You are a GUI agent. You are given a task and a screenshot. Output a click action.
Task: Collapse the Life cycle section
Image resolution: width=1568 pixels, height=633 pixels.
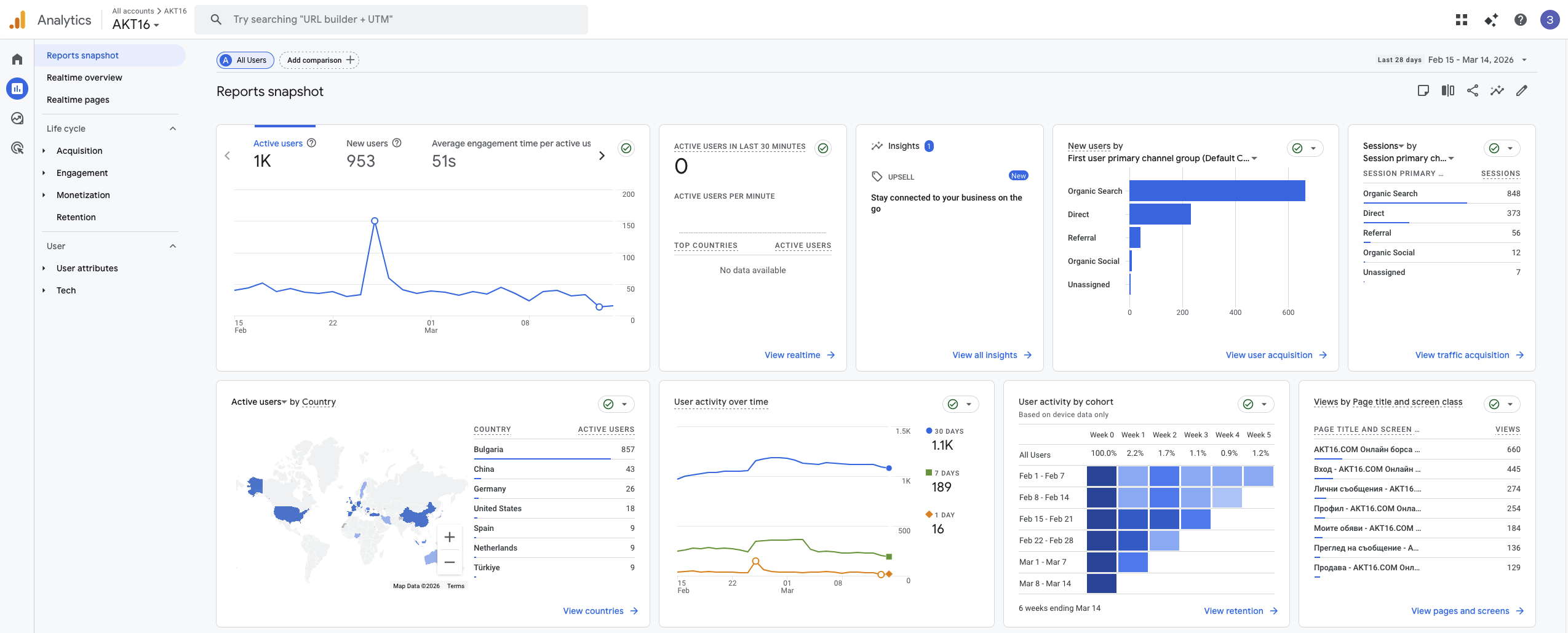[173, 129]
